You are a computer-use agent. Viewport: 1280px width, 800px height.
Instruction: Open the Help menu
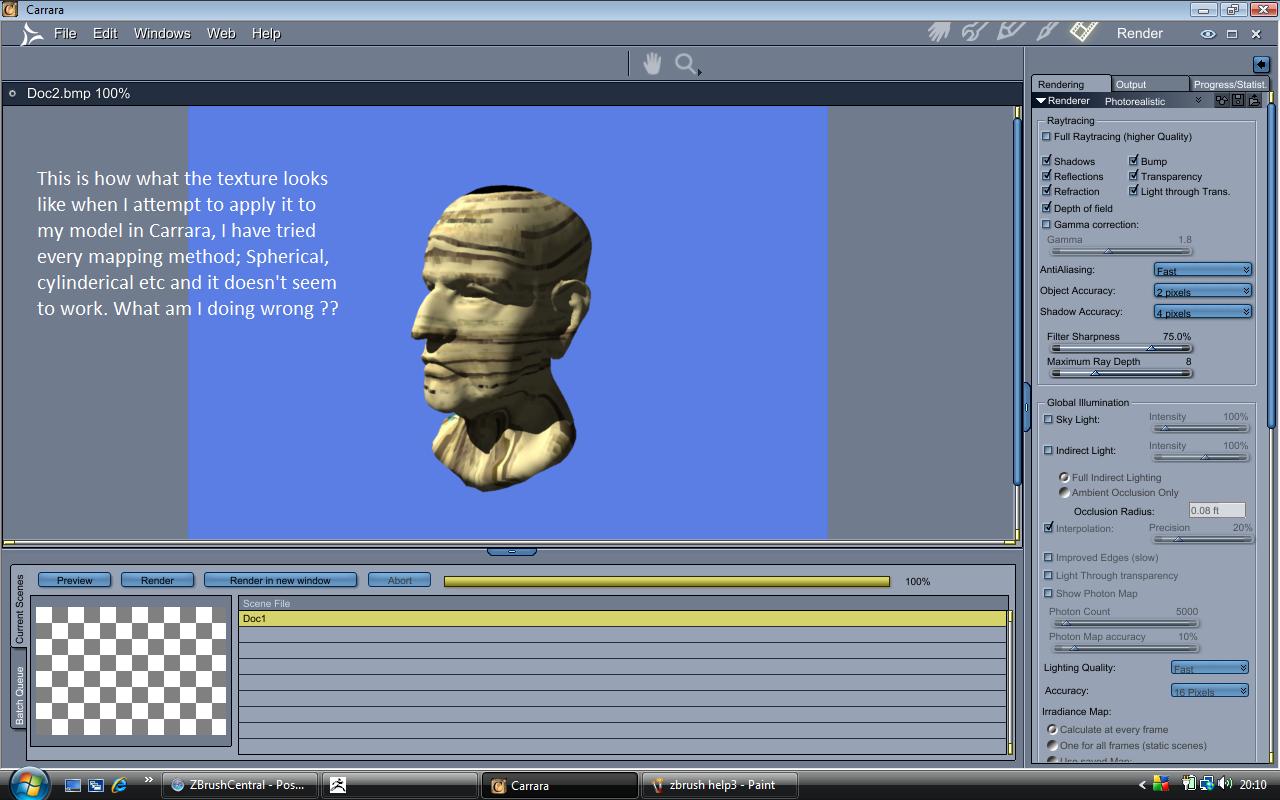point(266,33)
